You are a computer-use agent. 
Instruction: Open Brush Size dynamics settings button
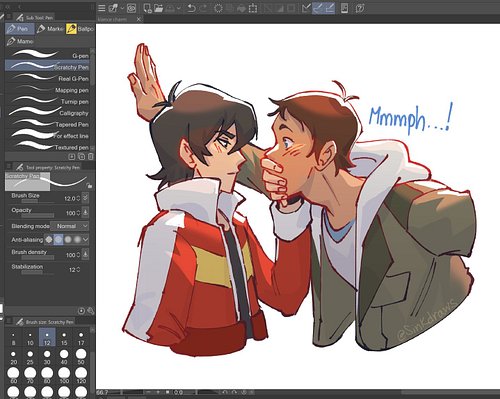click(85, 198)
